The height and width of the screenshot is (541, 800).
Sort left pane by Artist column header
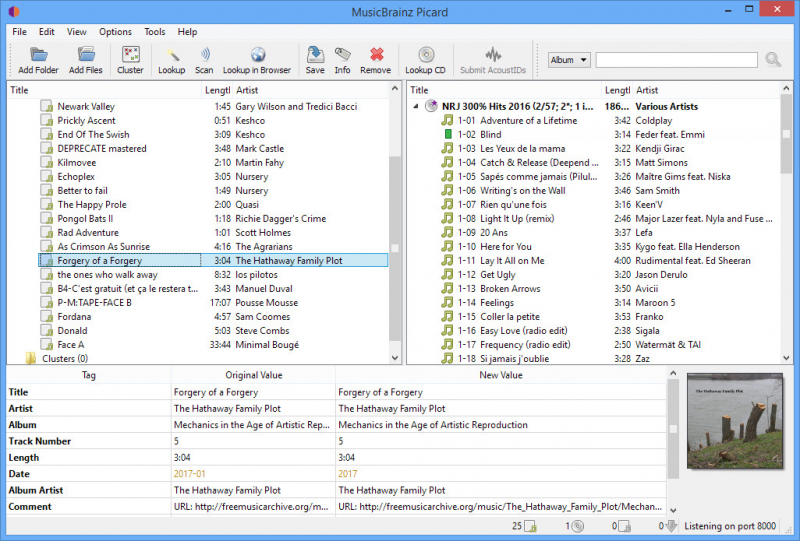(311, 90)
